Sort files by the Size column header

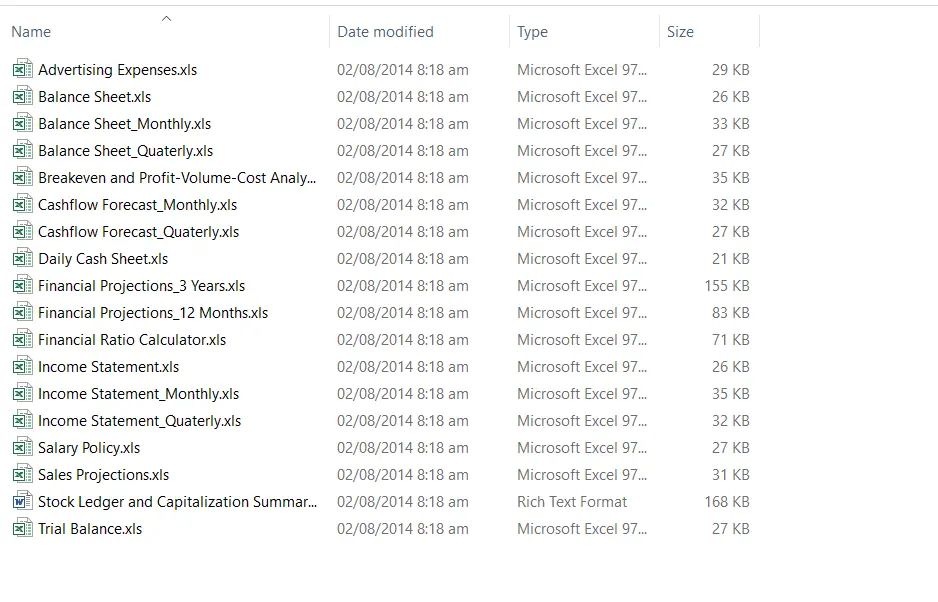680,32
